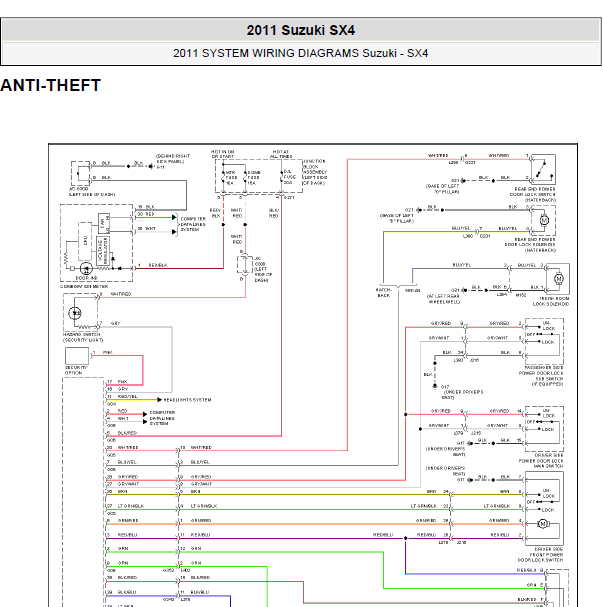The height and width of the screenshot is (607, 603).
Task: Select the WHT/RED wire label at hazard switch
Action: 121,294
